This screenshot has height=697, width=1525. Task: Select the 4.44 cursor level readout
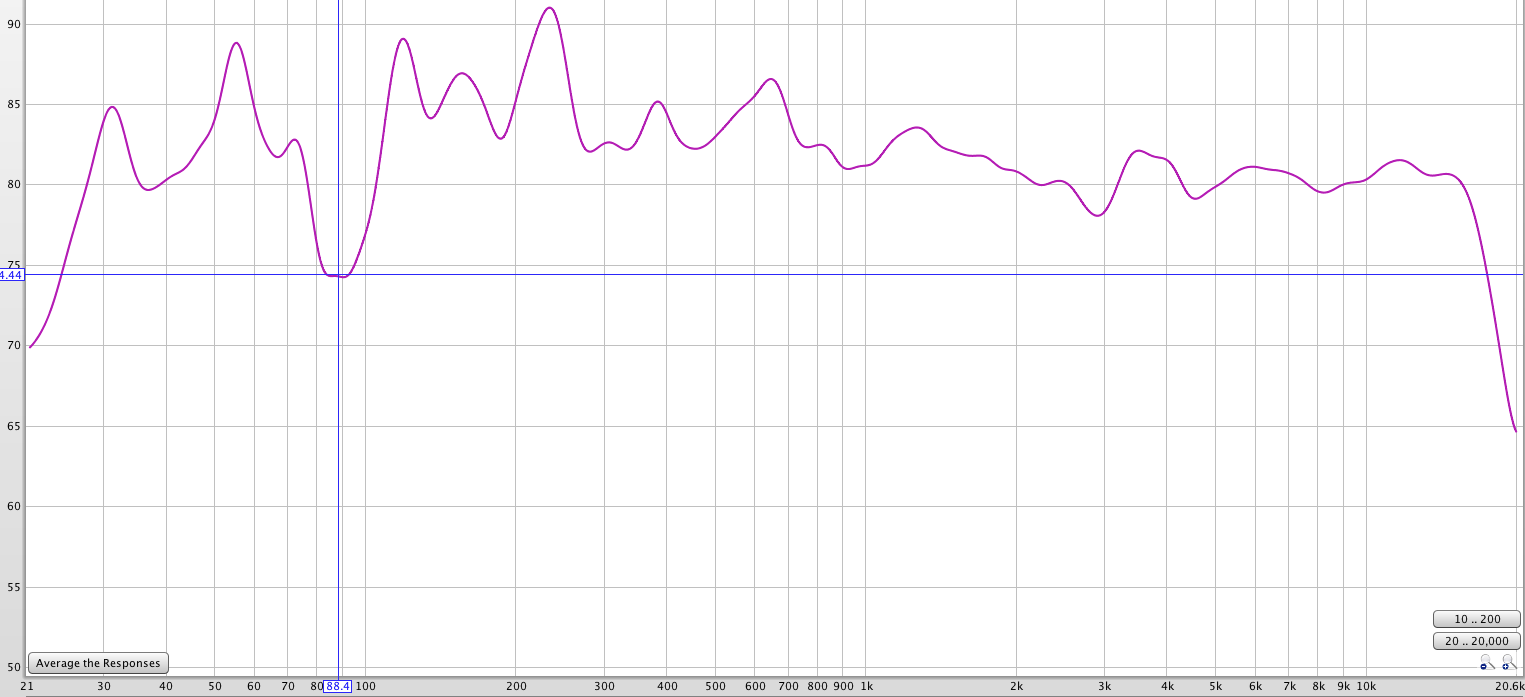(11, 274)
